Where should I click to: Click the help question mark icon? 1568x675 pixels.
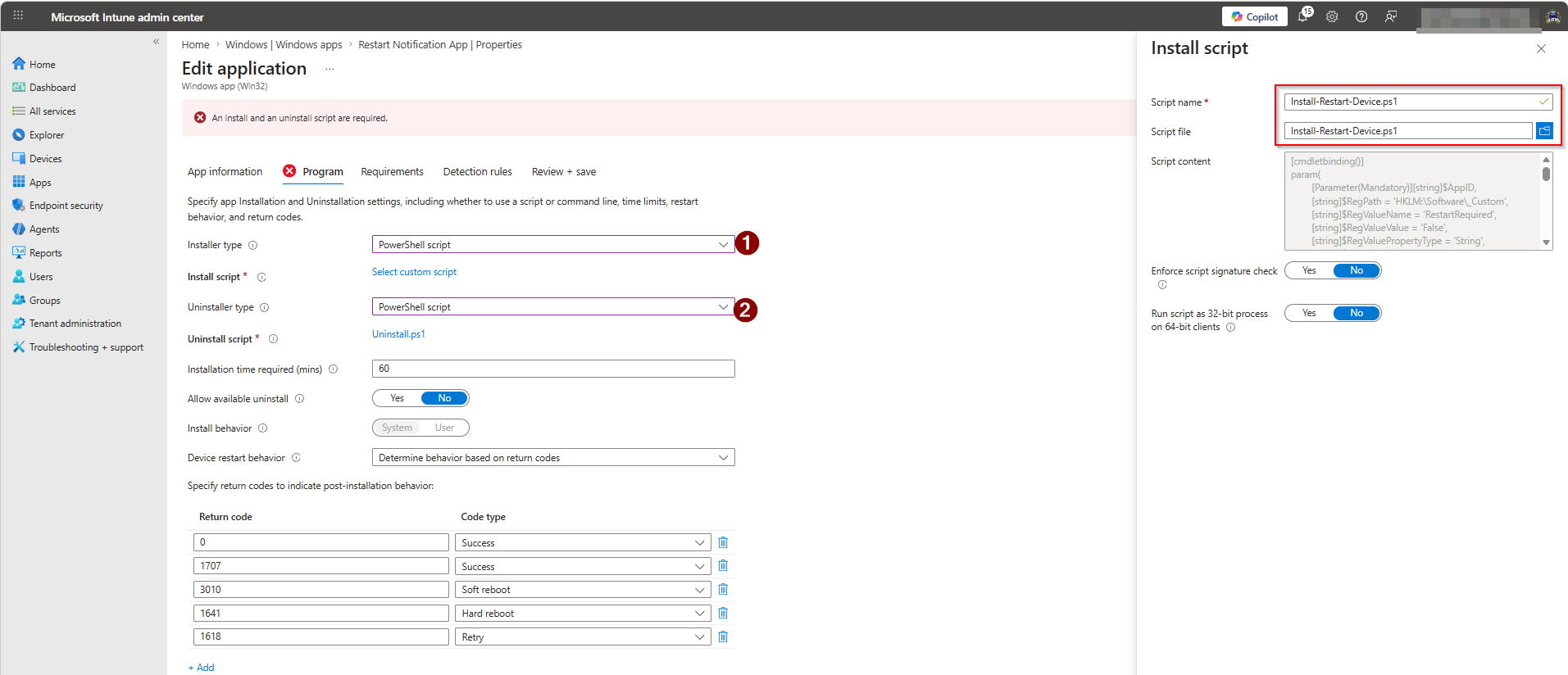(x=1361, y=16)
